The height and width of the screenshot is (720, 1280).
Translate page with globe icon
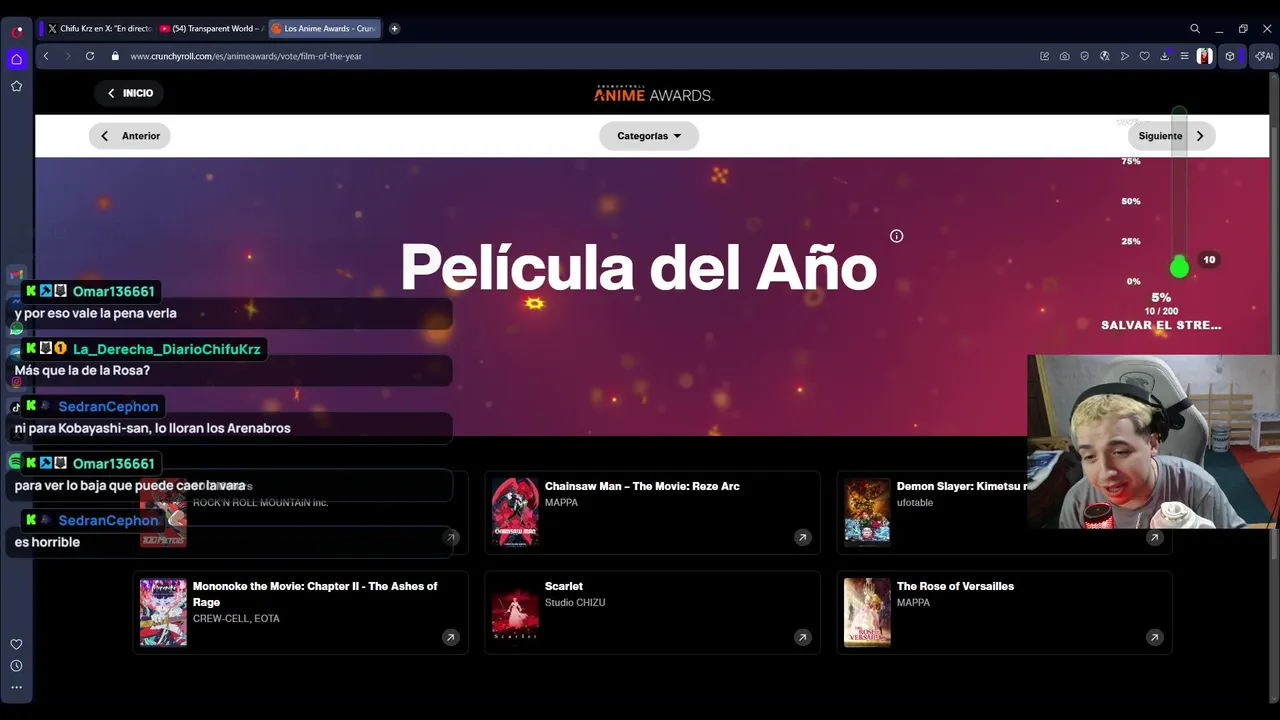coord(1105,56)
